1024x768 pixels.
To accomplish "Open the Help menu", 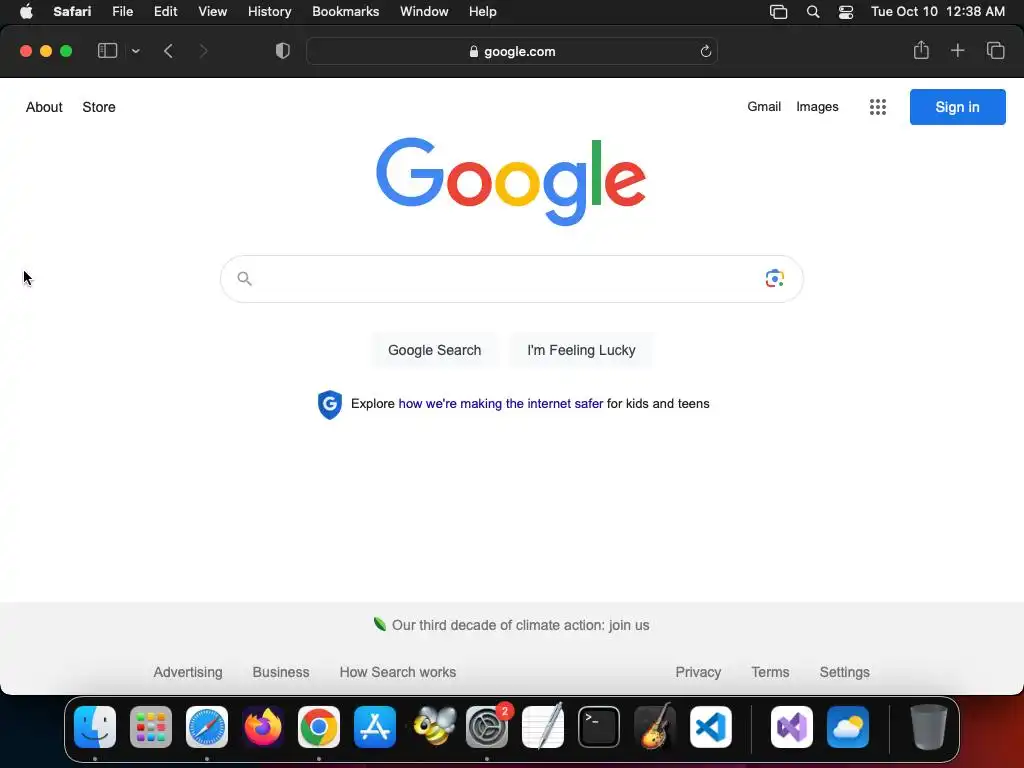I will [x=483, y=11].
